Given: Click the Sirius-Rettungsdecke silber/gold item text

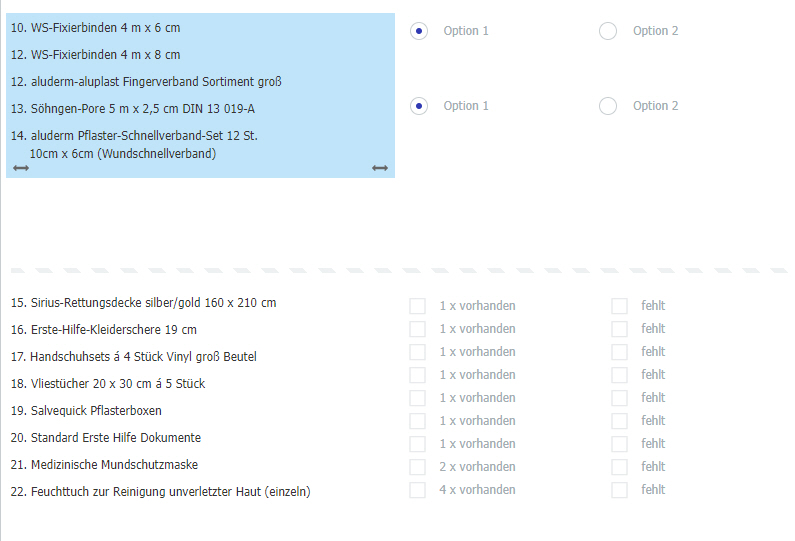Looking at the screenshot, I should coord(143,303).
